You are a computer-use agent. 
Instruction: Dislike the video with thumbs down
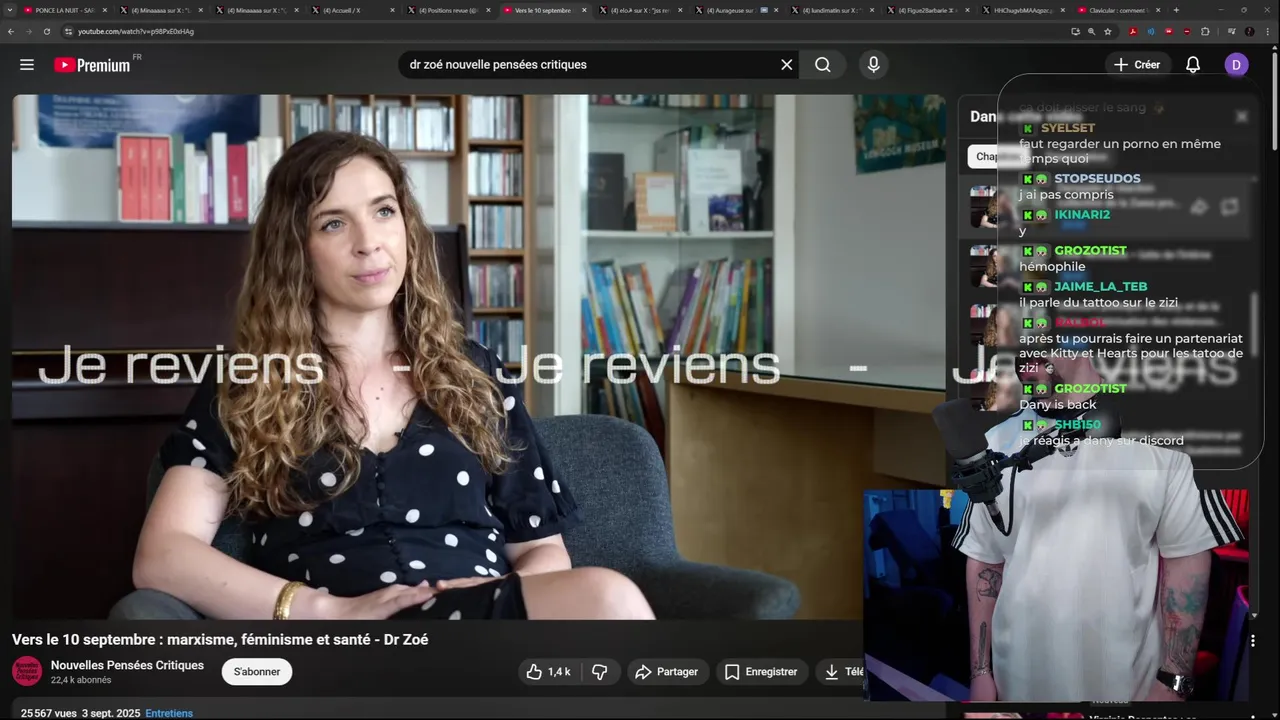600,672
